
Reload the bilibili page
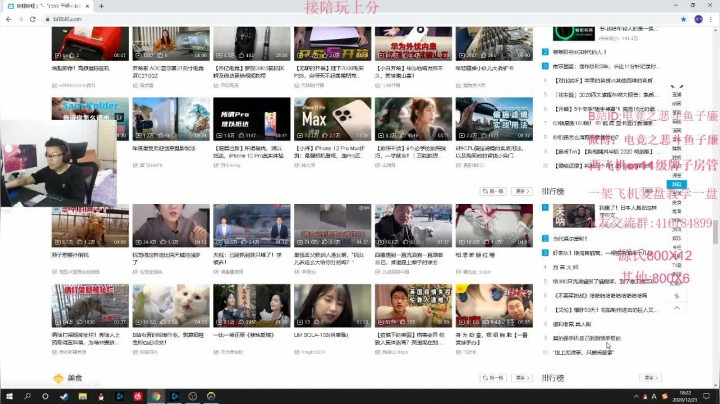pos(33,19)
